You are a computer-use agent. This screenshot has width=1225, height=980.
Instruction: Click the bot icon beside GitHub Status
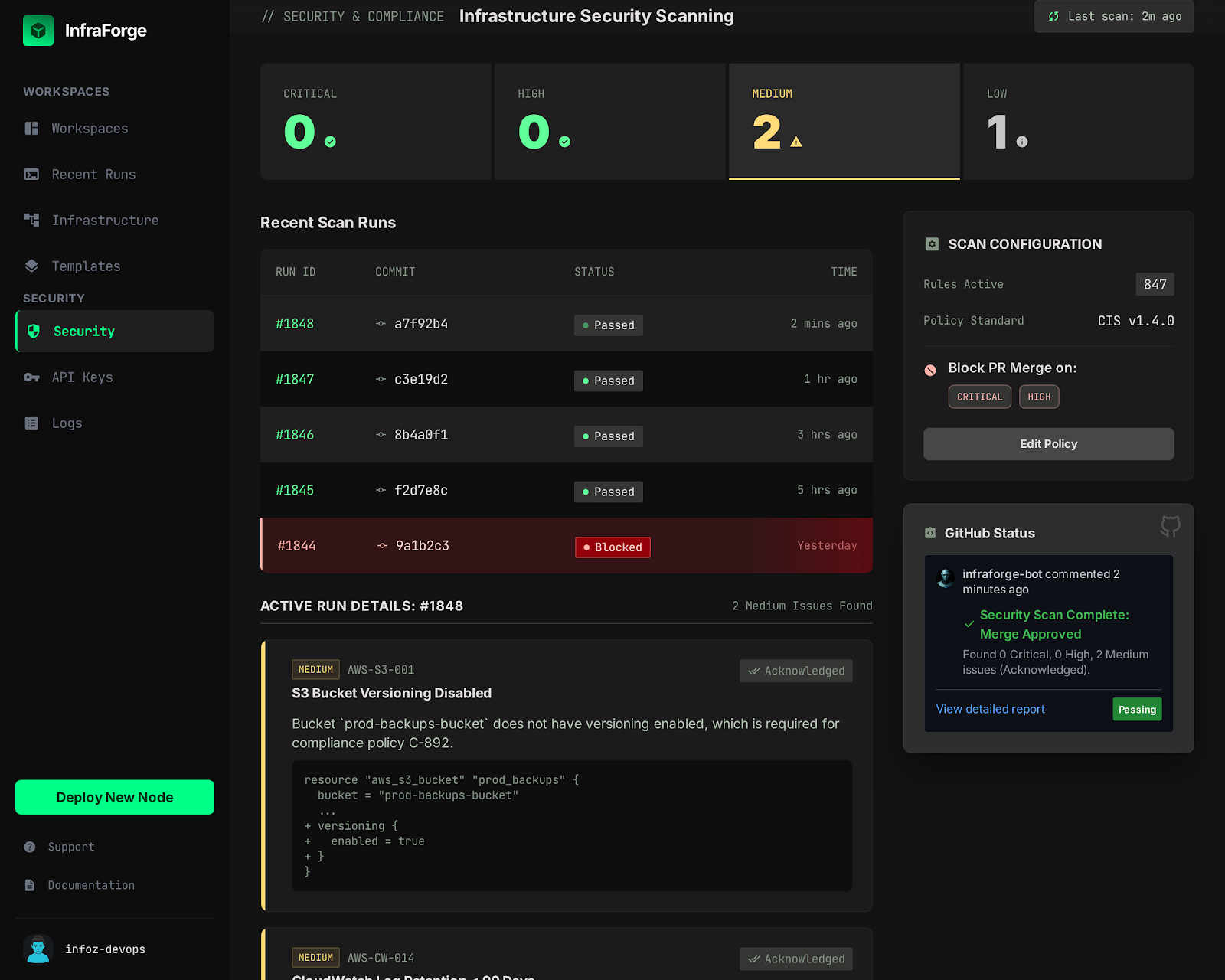(x=930, y=533)
